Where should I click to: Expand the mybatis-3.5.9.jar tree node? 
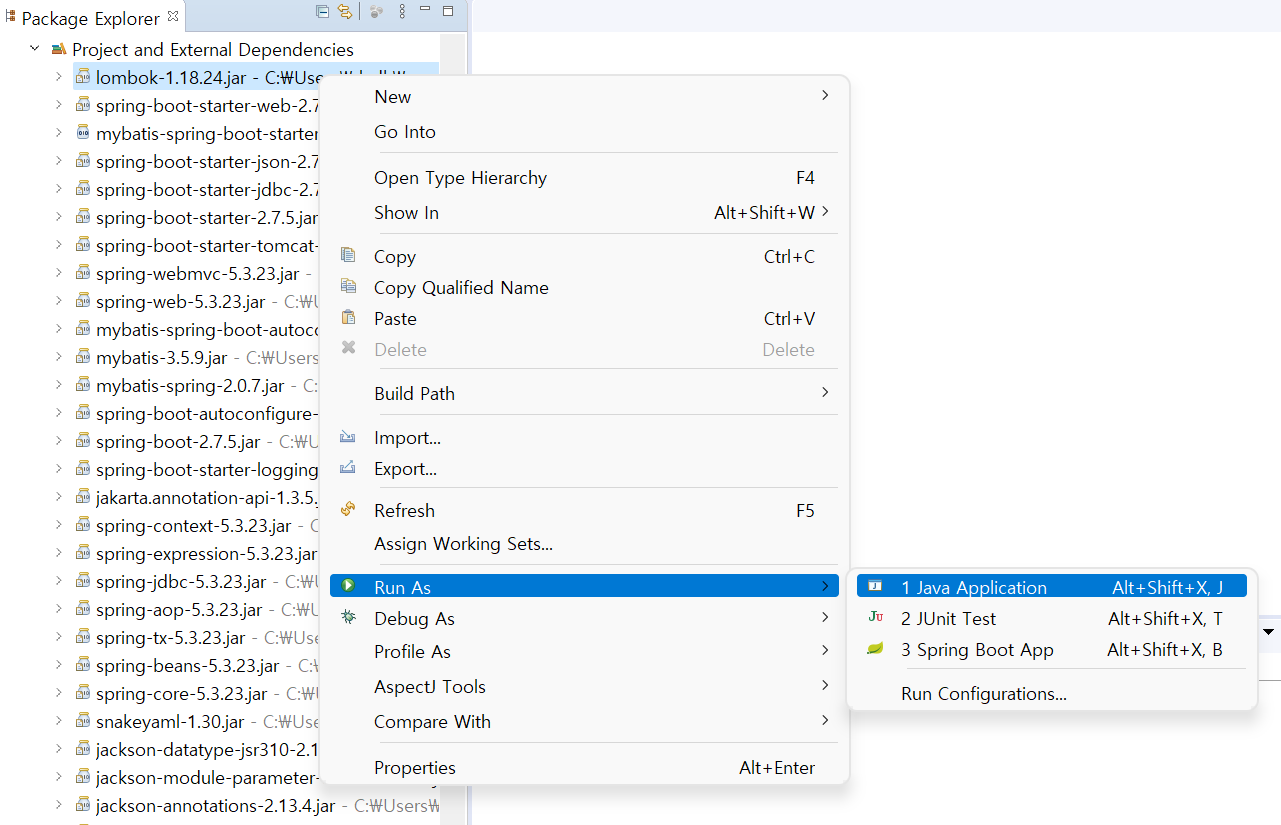[58, 357]
